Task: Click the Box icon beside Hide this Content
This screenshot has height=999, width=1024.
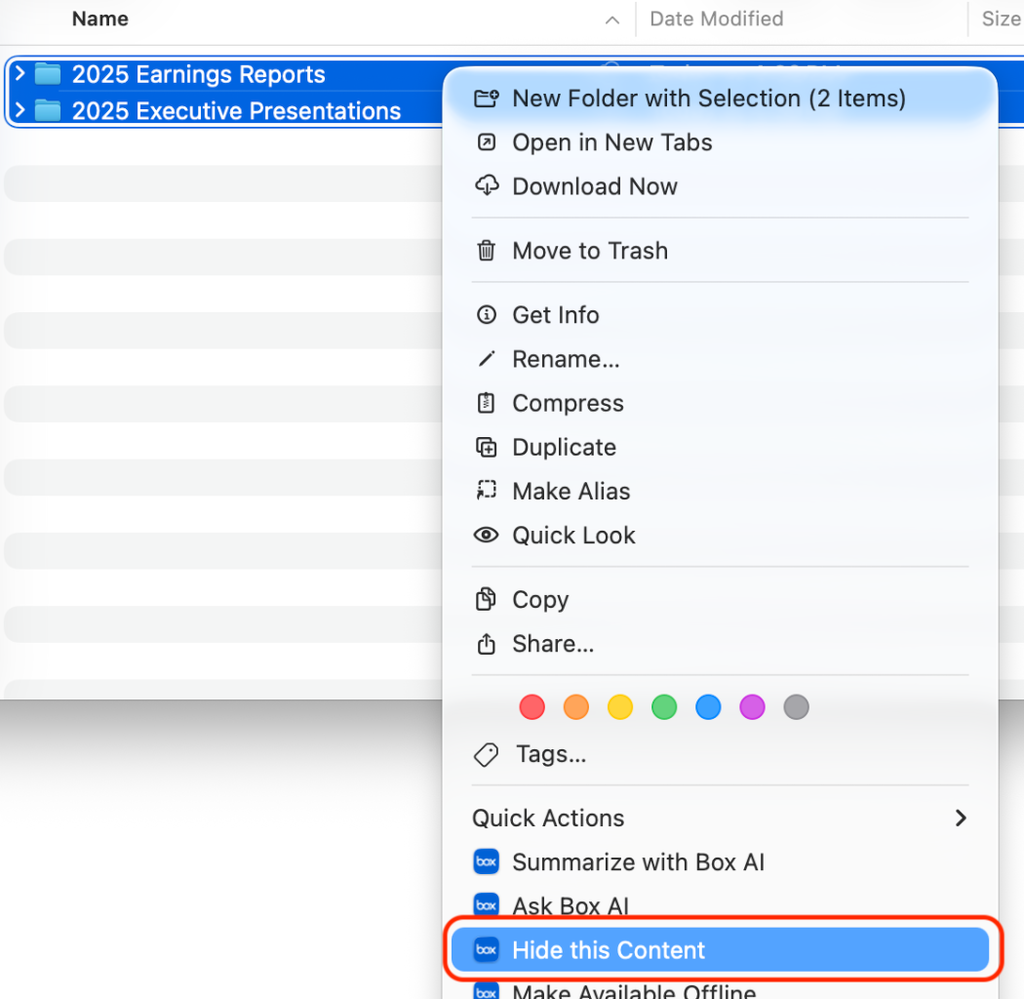Action: pos(486,950)
